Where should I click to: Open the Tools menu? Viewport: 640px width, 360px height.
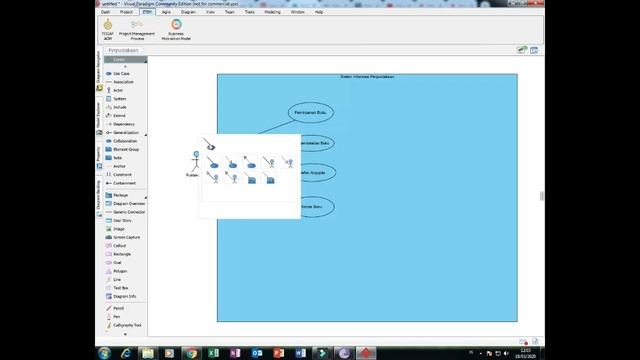pyautogui.click(x=250, y=12)
